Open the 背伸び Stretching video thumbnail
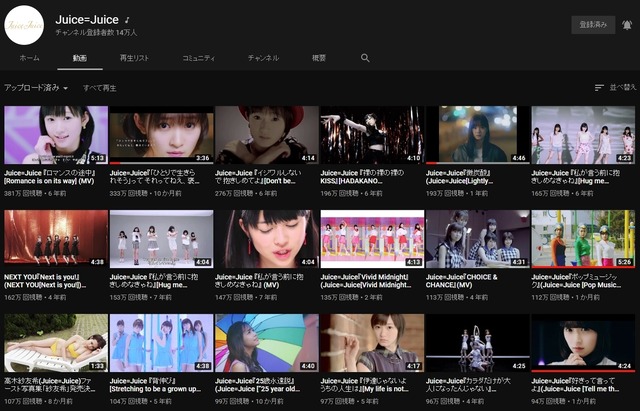 point(161,343)
